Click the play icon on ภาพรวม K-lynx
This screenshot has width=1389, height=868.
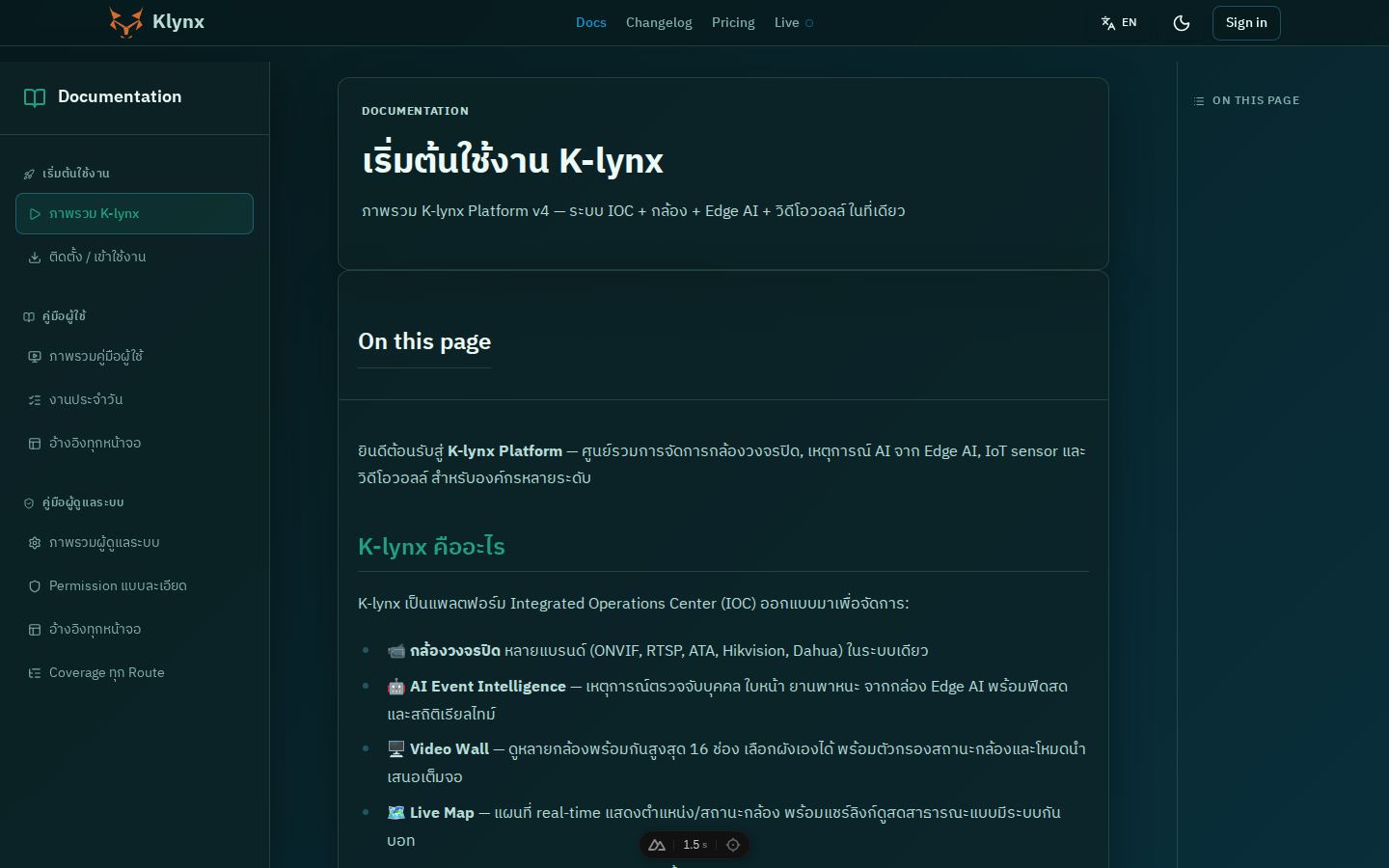[35, 214]
